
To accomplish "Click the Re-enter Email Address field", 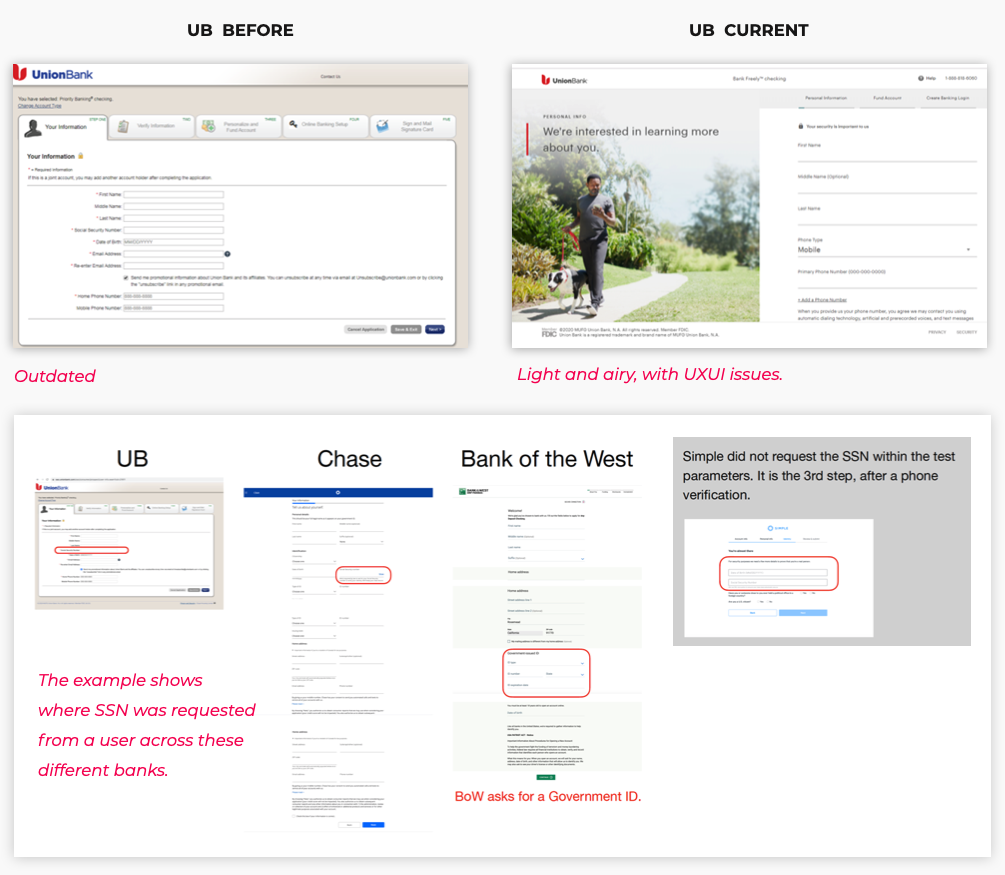I will tap(174, 265).
